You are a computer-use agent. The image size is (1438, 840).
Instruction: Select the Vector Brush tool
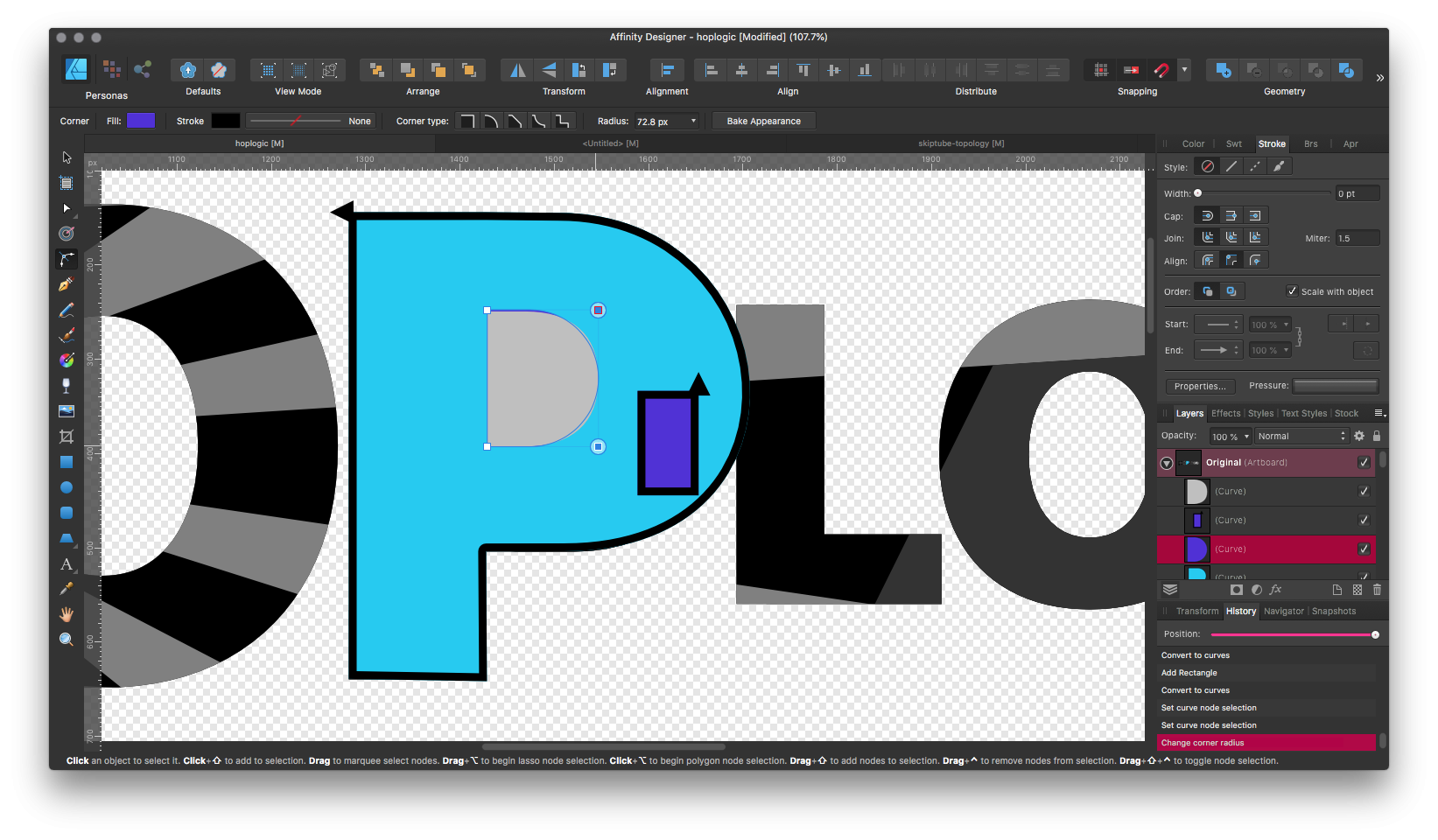click(67, 335)
